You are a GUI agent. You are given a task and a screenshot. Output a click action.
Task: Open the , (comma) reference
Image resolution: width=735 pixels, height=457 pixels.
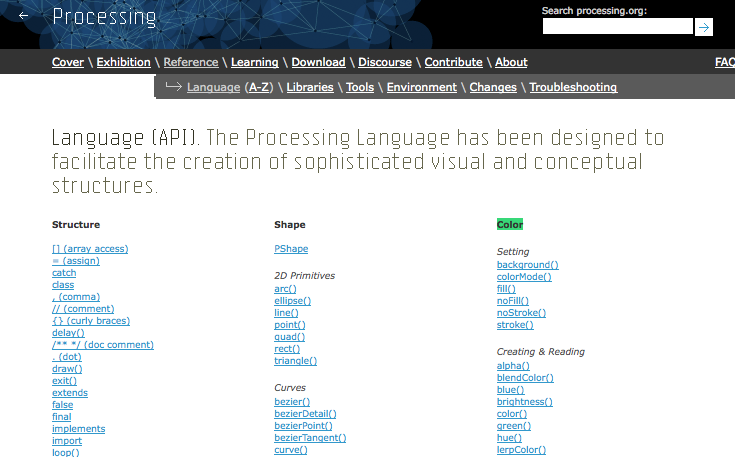(x=76, y=297)
